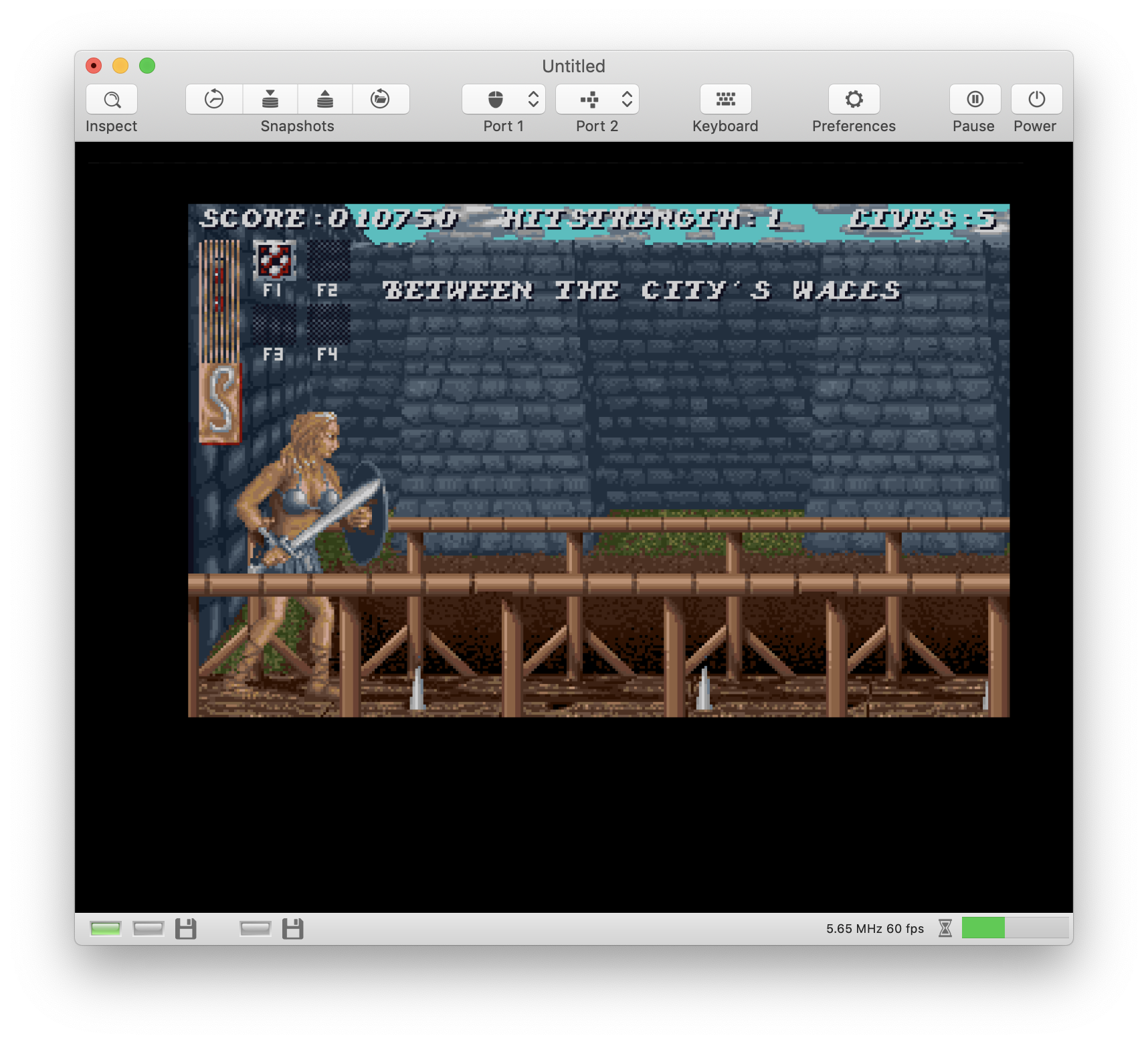Click the first floppy disk icon in status bar
Screen dimensions: 1148x1044
pyautogui.click(x=186, y=929)
